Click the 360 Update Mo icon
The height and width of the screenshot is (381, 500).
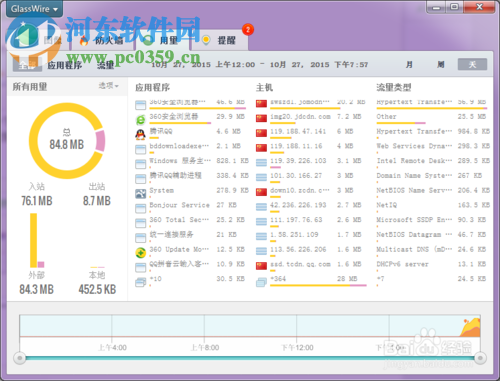pos(141,253)
